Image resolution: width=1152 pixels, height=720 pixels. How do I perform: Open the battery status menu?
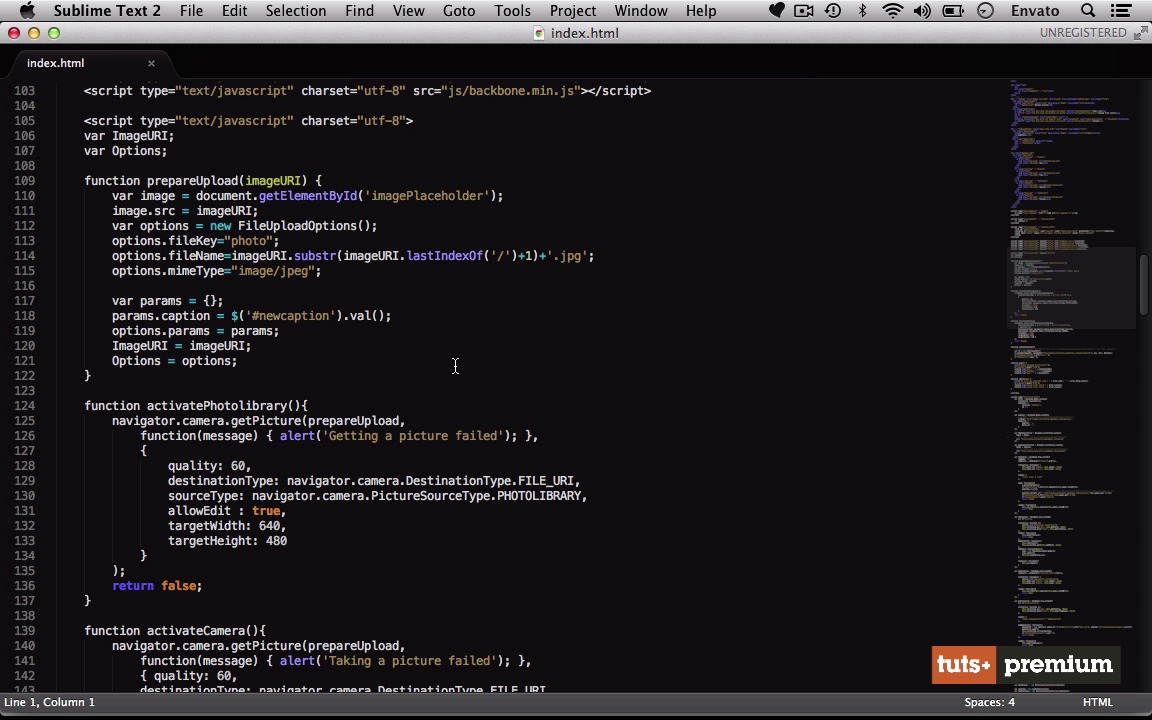coord(953,10)
